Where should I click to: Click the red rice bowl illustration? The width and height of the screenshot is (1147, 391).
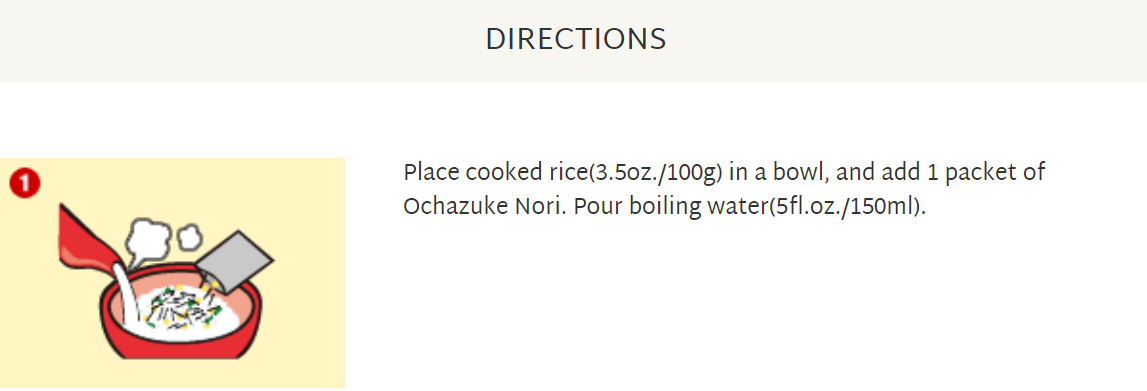pos(177,319)
